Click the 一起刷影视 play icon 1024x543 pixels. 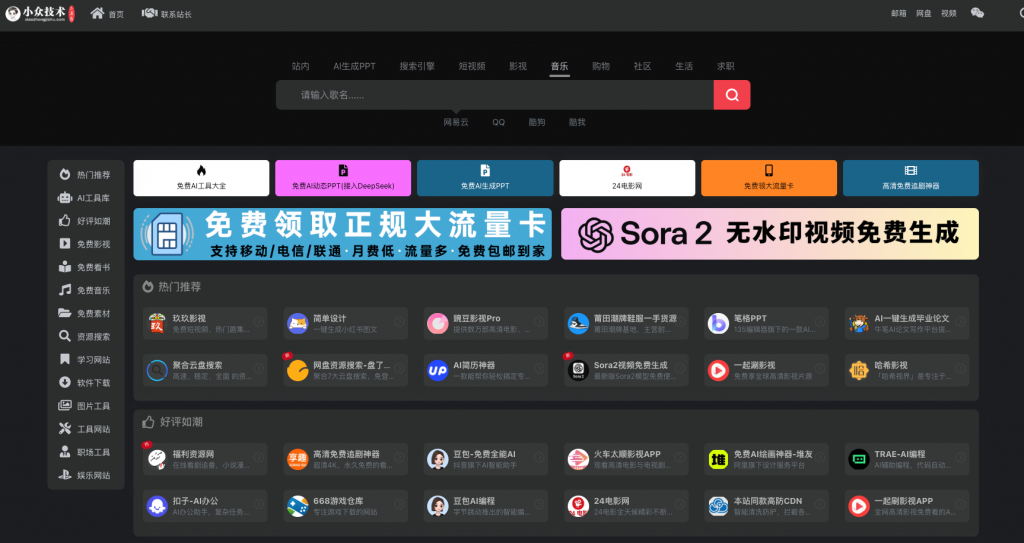click(x=718, y=371)
